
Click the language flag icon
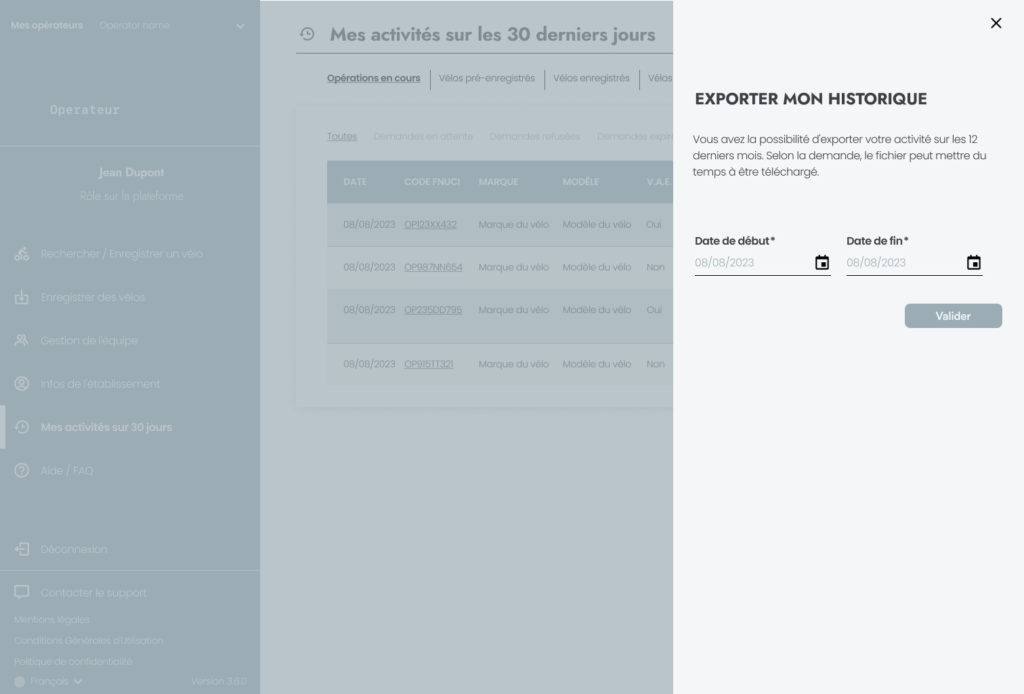pyautogui.click(x=20, y=682)
